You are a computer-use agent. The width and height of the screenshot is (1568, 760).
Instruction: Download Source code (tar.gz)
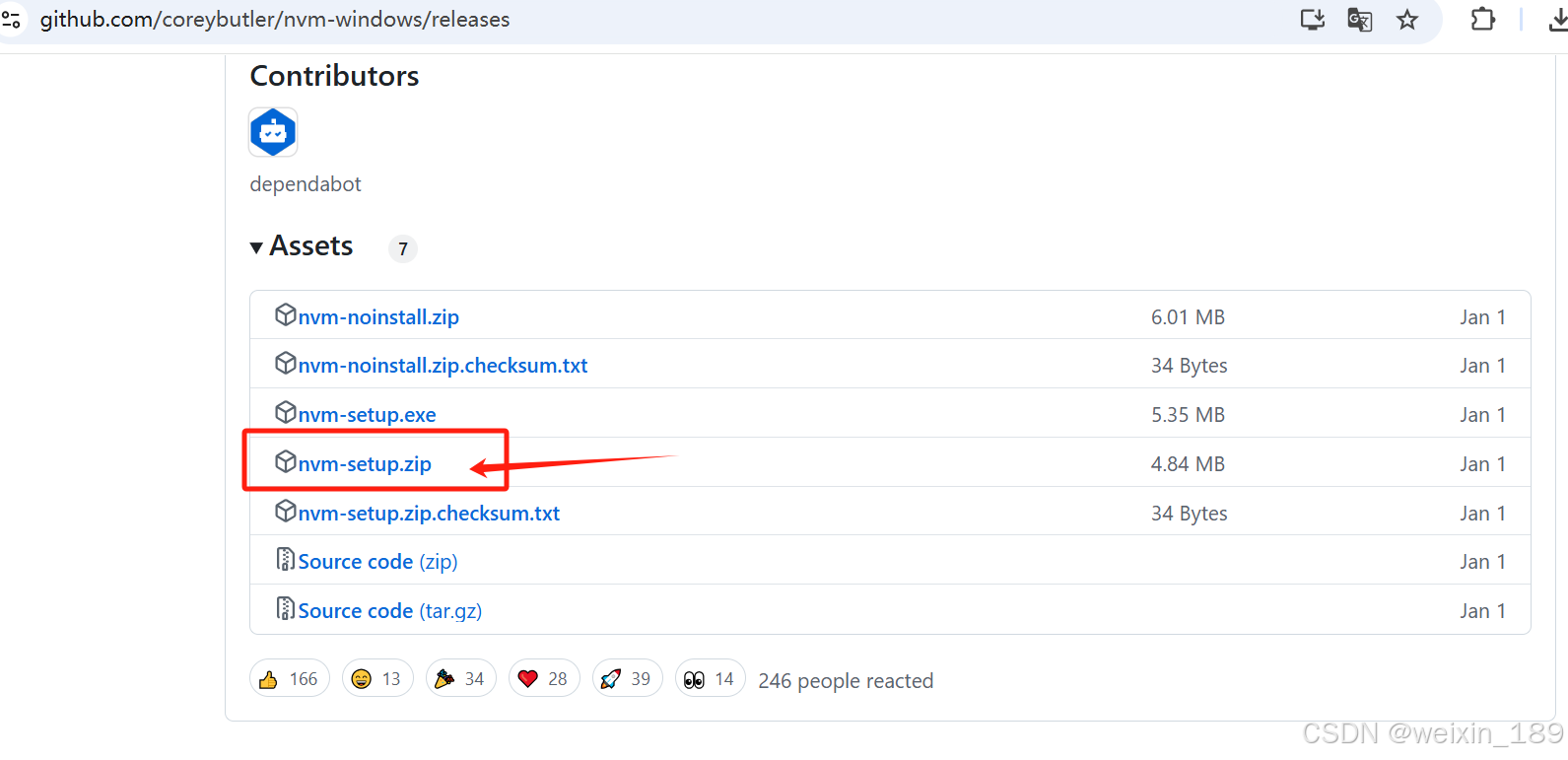(389, 611)
